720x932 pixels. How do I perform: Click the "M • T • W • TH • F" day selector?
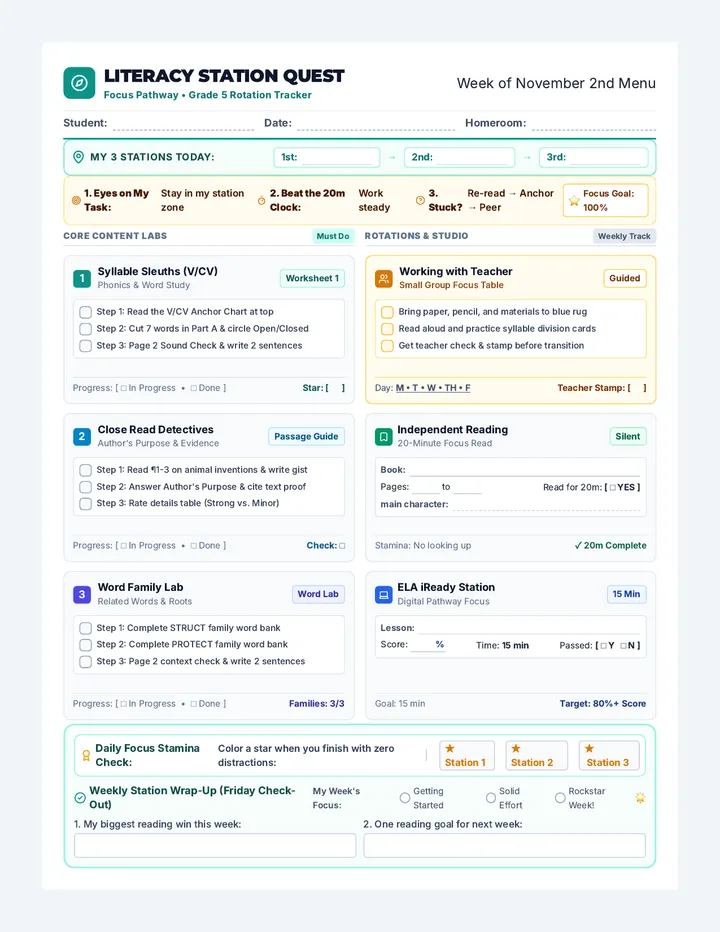[433, 388]
